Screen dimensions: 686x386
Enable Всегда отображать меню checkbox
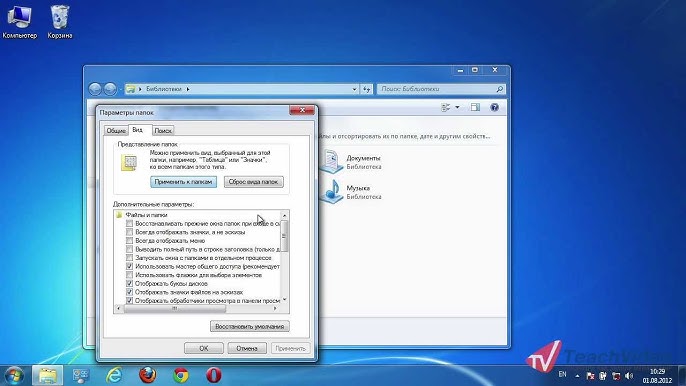[x=130, y=241]
